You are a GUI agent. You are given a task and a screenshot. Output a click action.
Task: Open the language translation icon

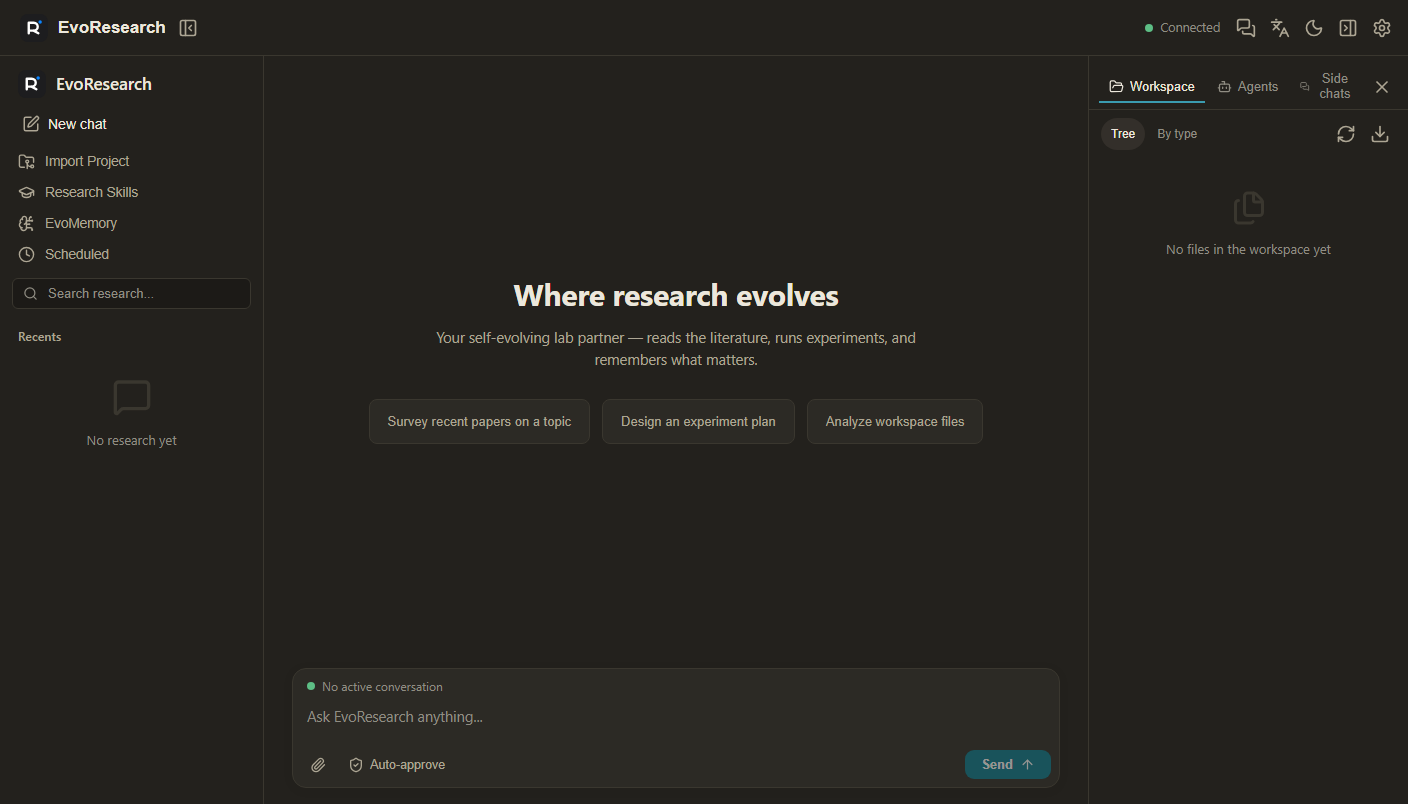point(1280,28)
